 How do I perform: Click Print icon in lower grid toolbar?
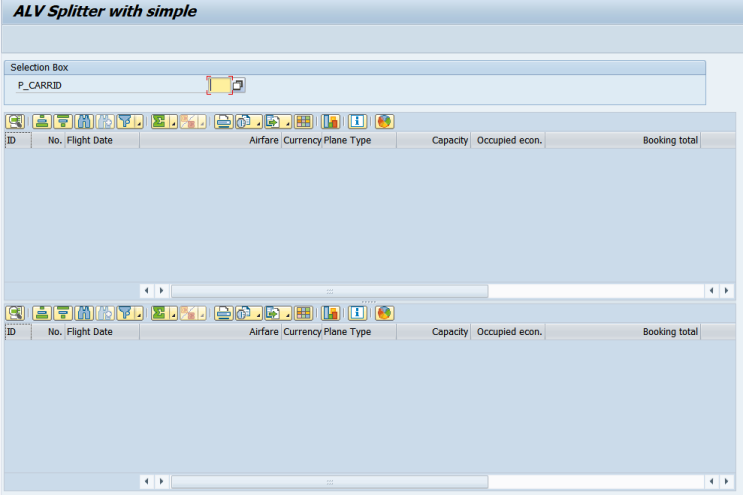[223, 313]
